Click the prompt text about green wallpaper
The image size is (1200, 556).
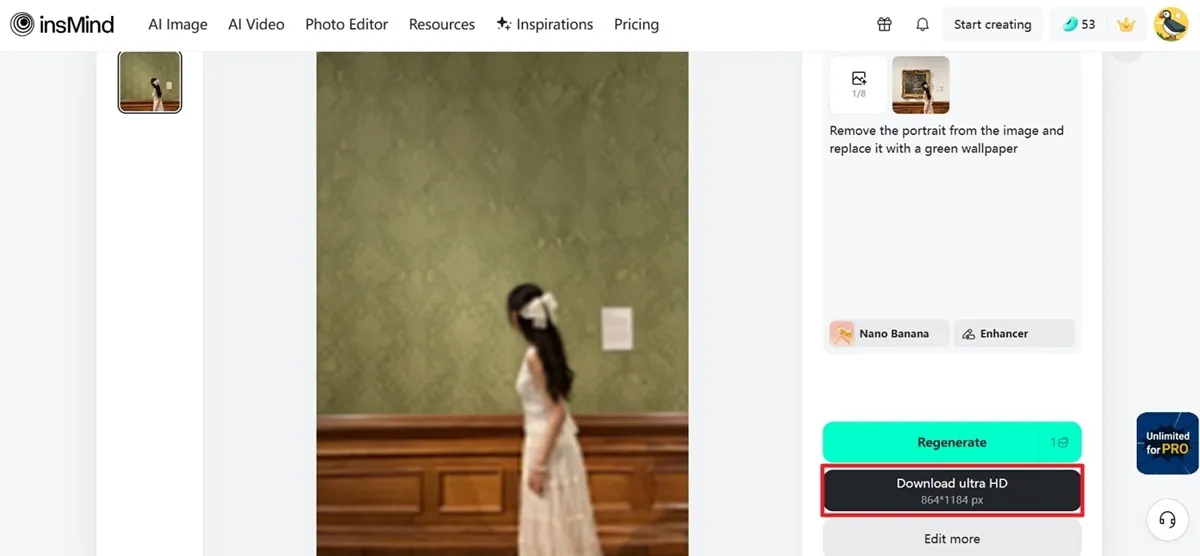pos(946,139)
